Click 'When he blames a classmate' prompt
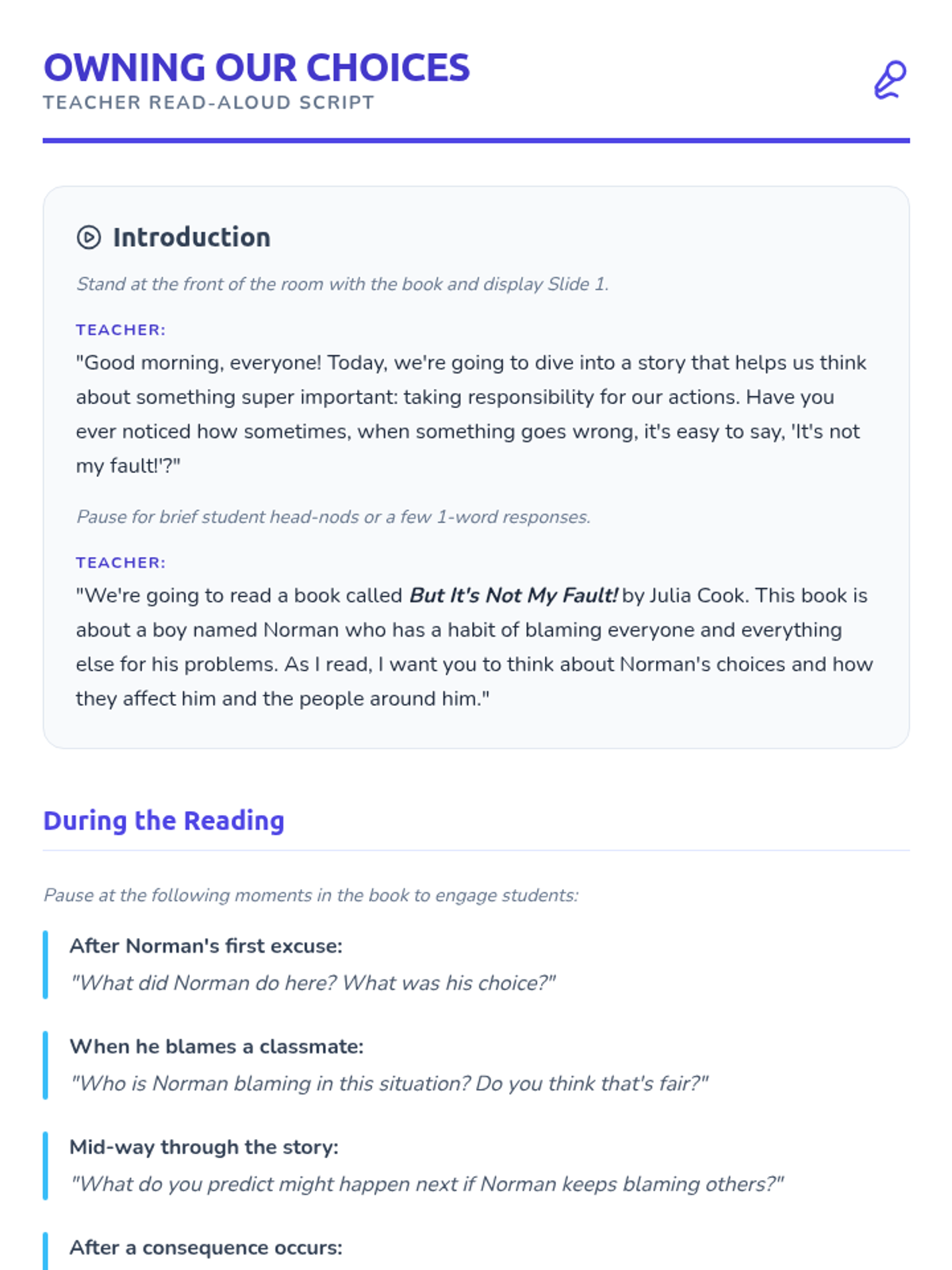 [217, 1046]
